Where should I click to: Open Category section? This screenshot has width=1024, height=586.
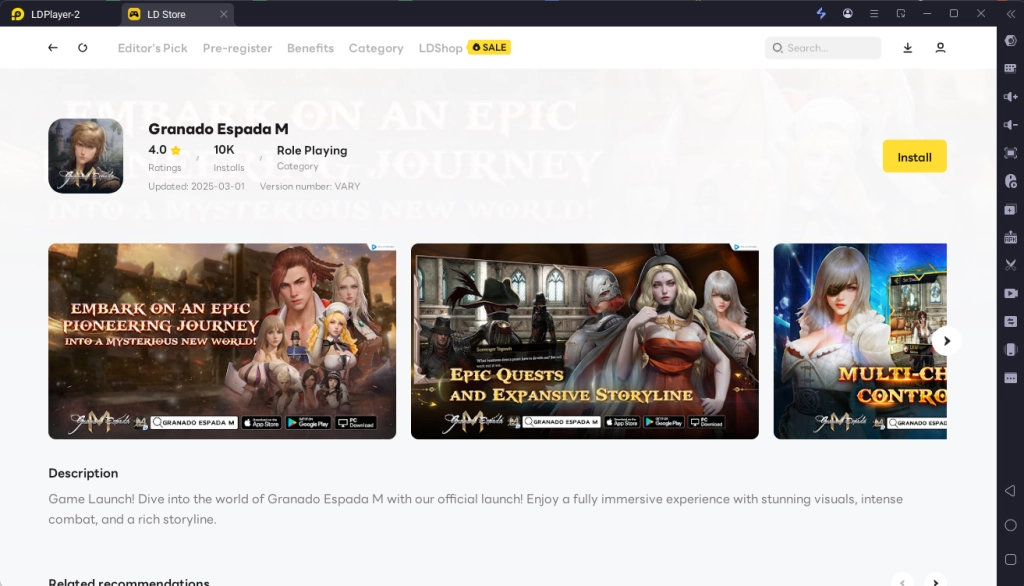[x=376, y=48]
